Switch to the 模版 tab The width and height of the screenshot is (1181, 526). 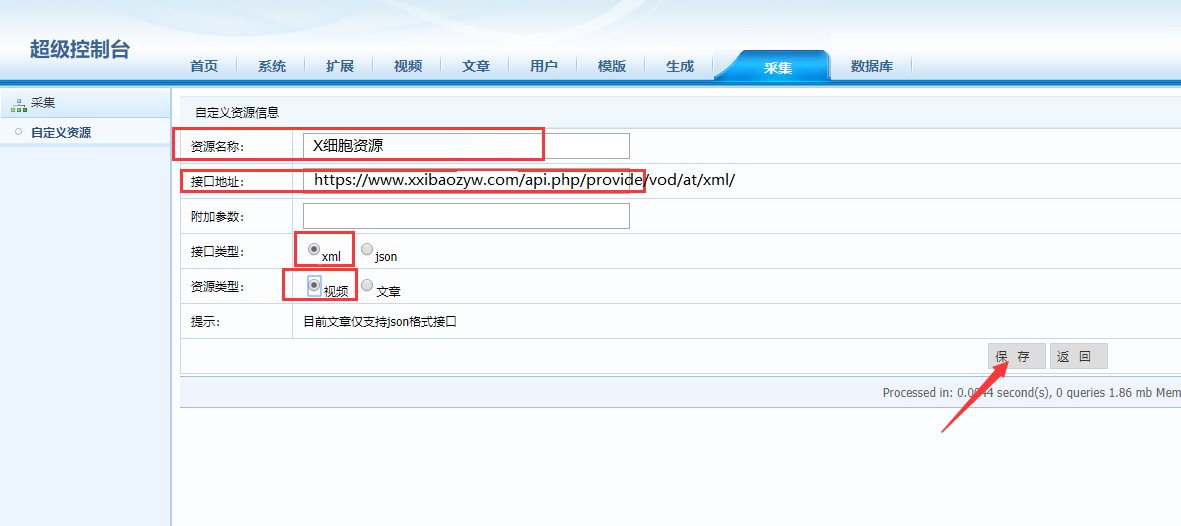click(612, 66)
